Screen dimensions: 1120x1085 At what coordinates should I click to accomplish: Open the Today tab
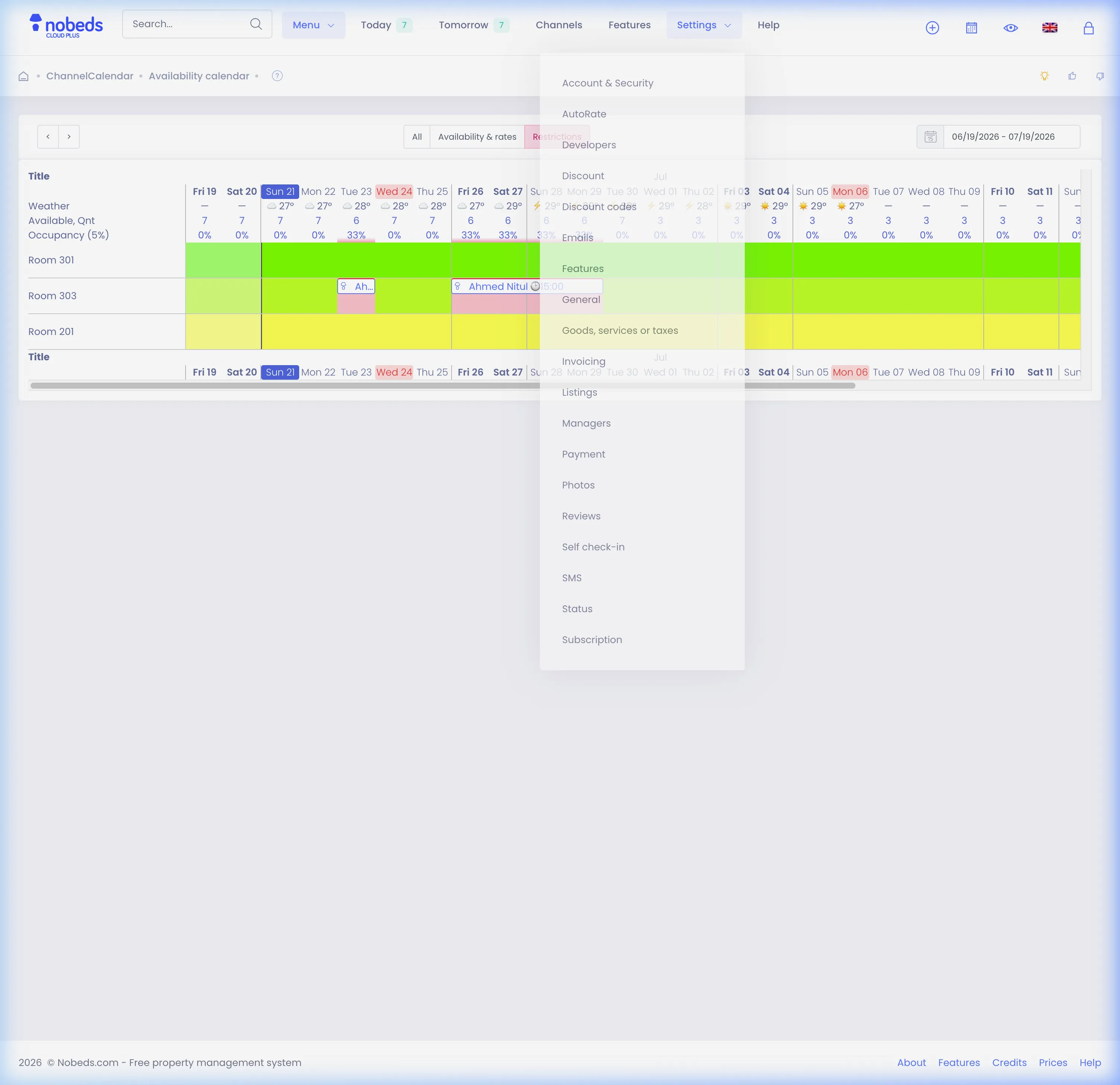coord(386,25)
